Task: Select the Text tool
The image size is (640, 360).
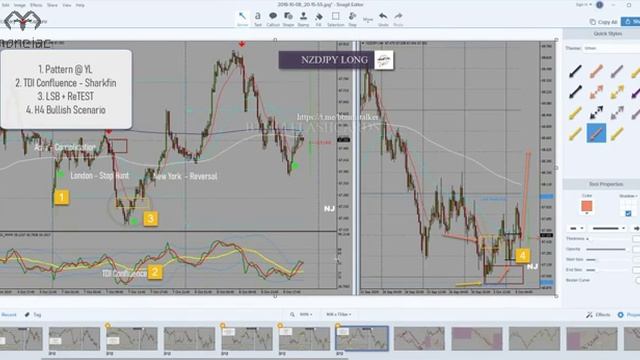Action: [x=258, y=19]
